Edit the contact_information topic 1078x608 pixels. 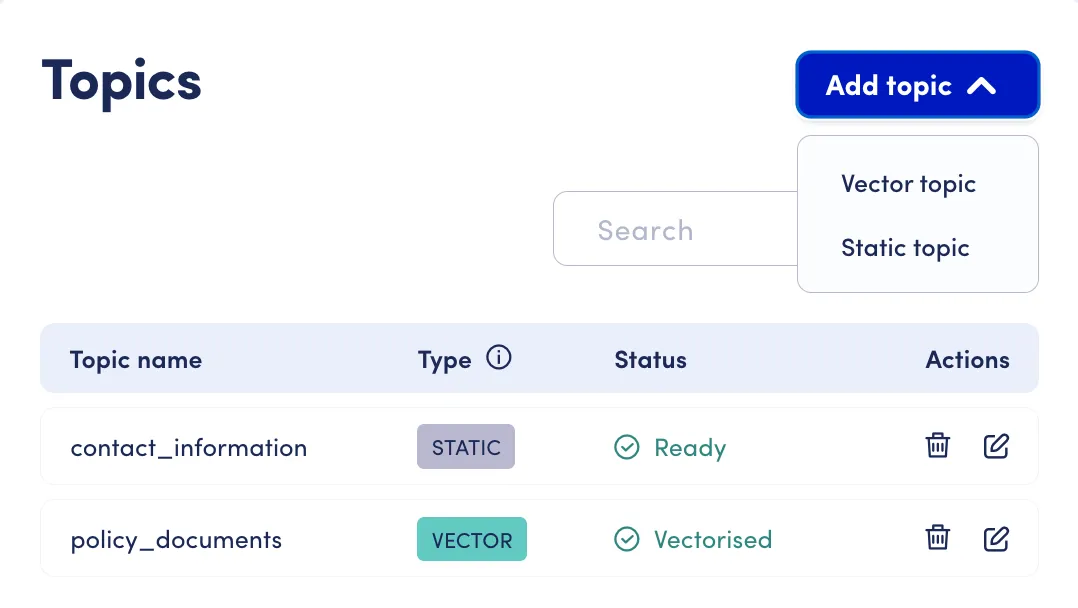pos(996,446)
